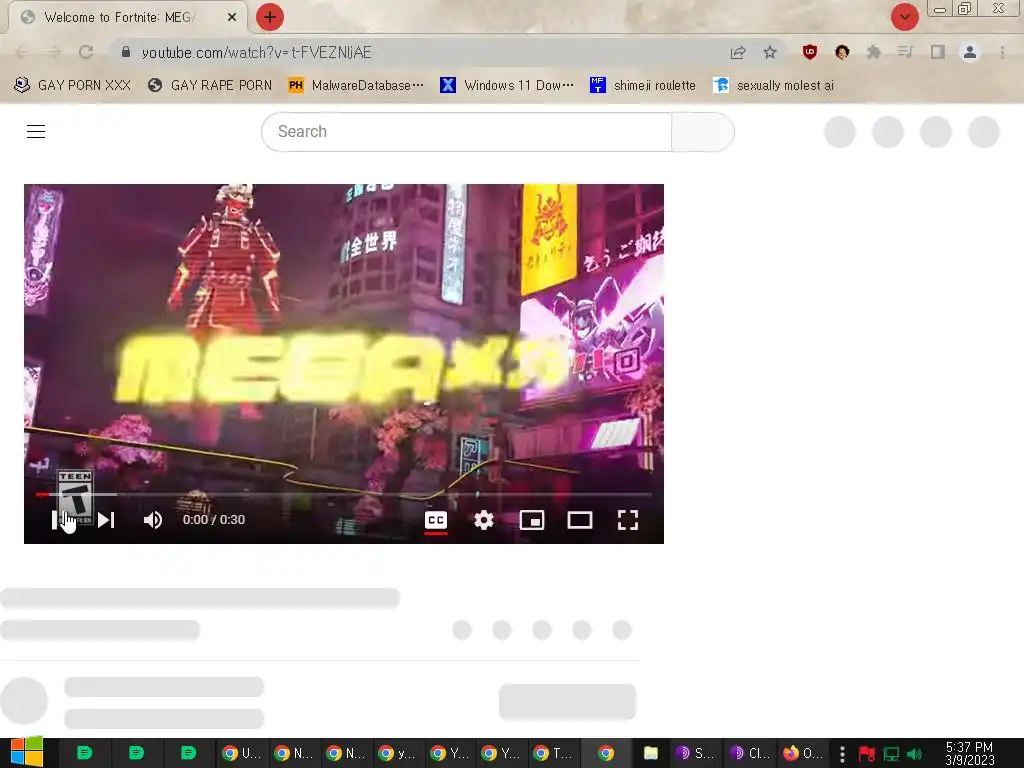1024x768 pixels.
Task: Open a new tab with red plus
Action: [270, 17]
